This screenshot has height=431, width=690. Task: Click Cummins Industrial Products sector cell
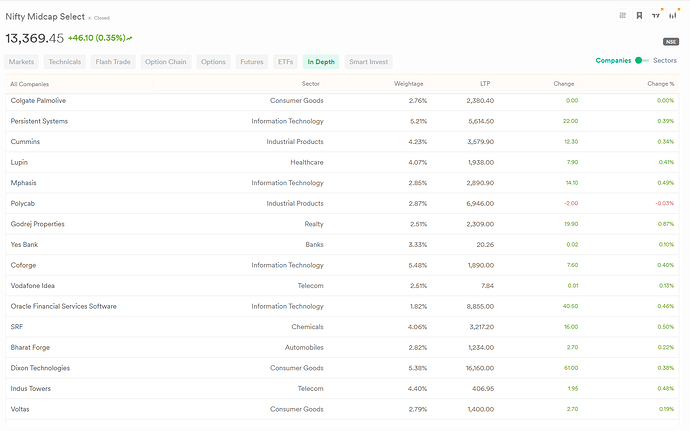(295, 142)
